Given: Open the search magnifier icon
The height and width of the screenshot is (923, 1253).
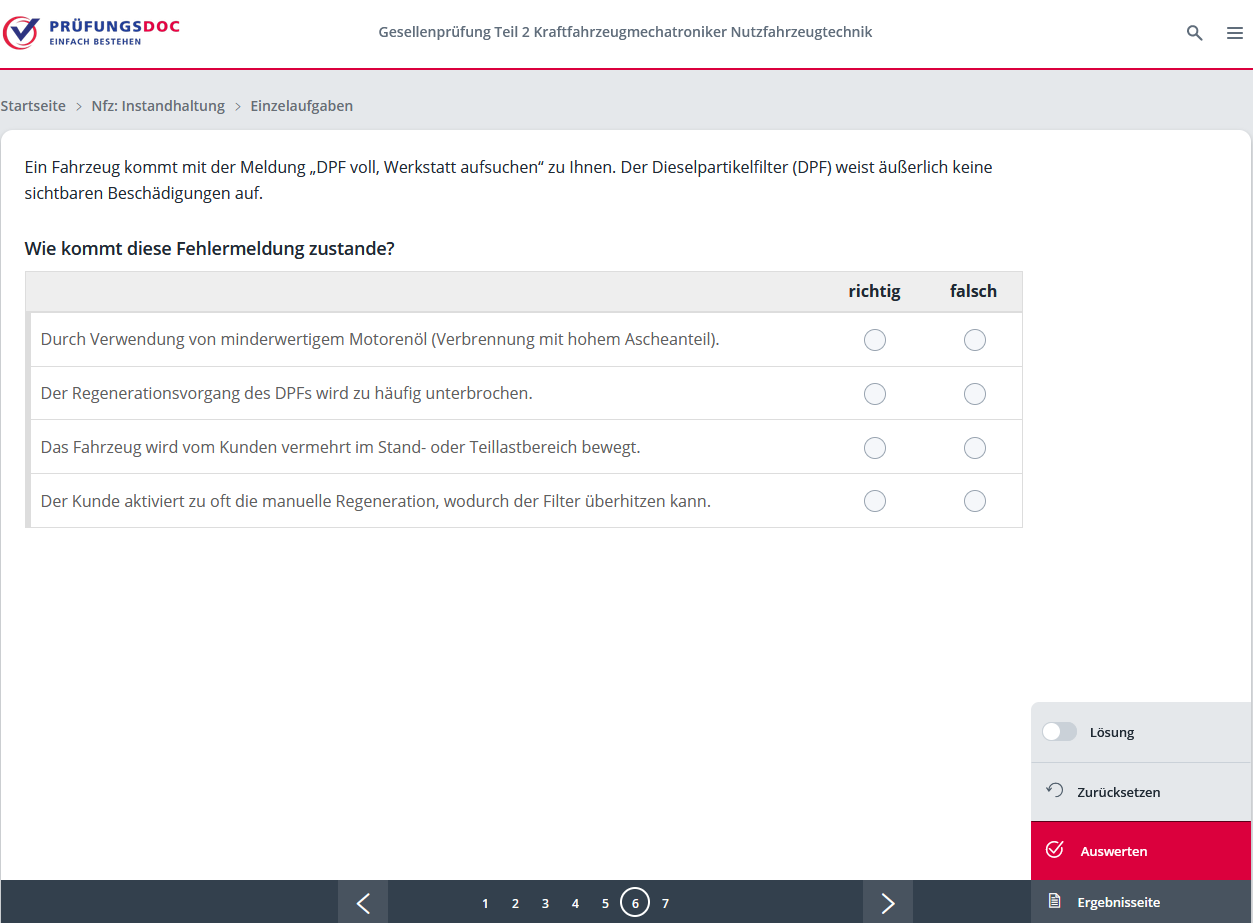Looking at the screenshot, I should pos(1194,33).
